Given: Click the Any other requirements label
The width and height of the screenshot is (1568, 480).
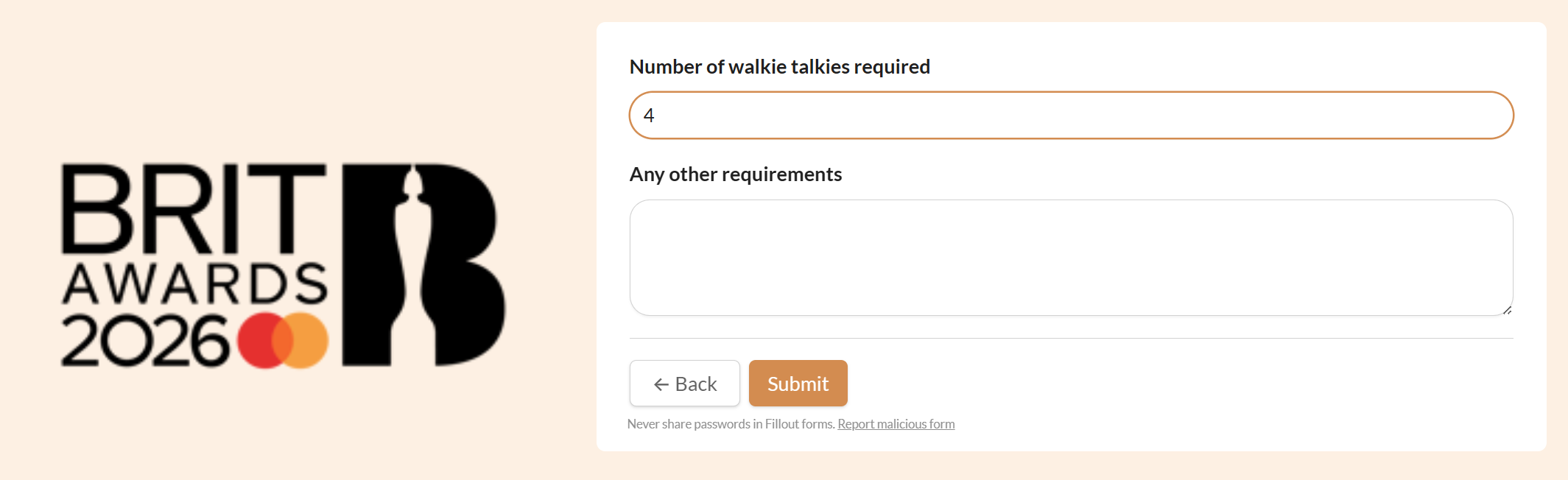Looking at the screenshot, I should coord(734,174).
